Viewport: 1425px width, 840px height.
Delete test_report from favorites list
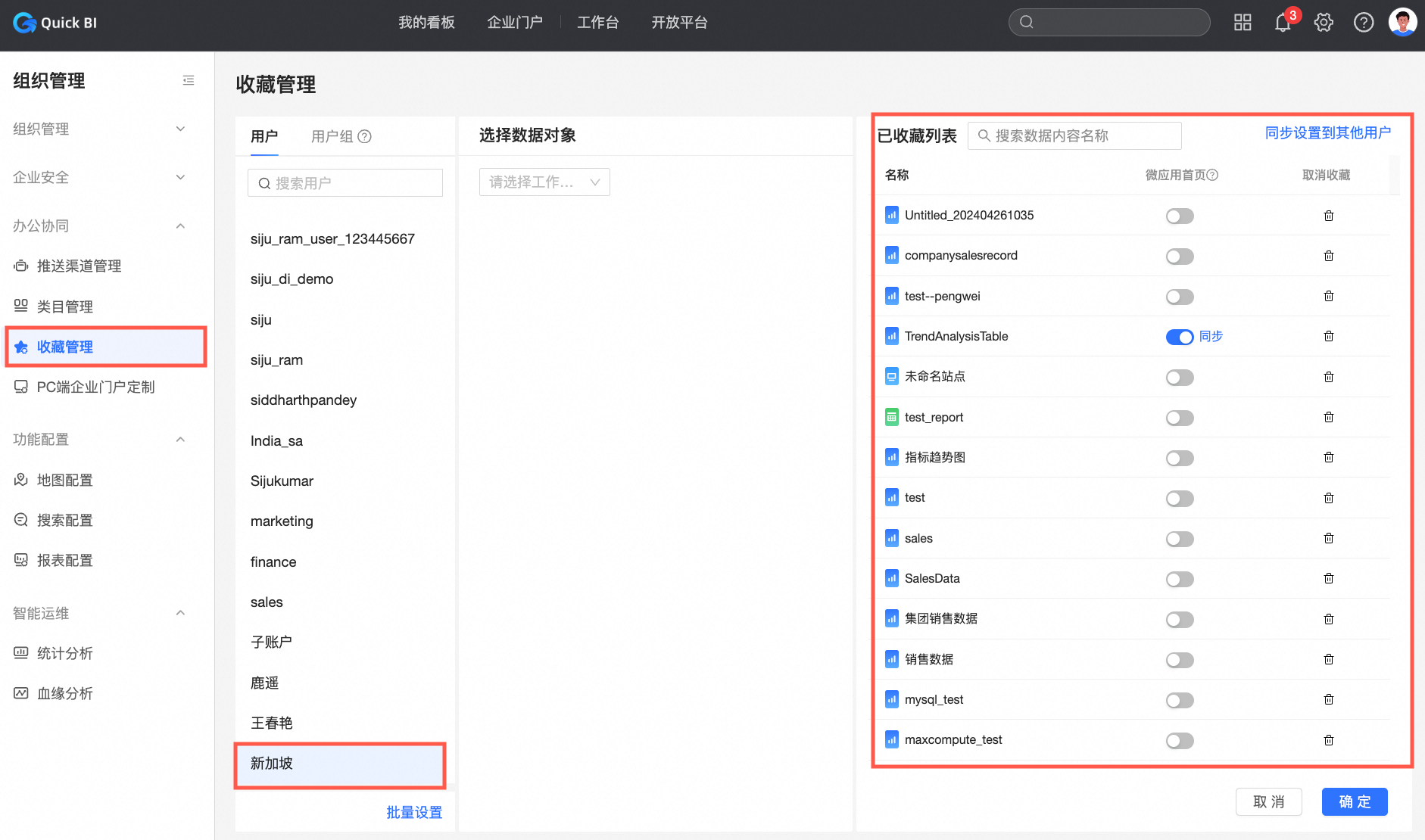[1329, 417]
